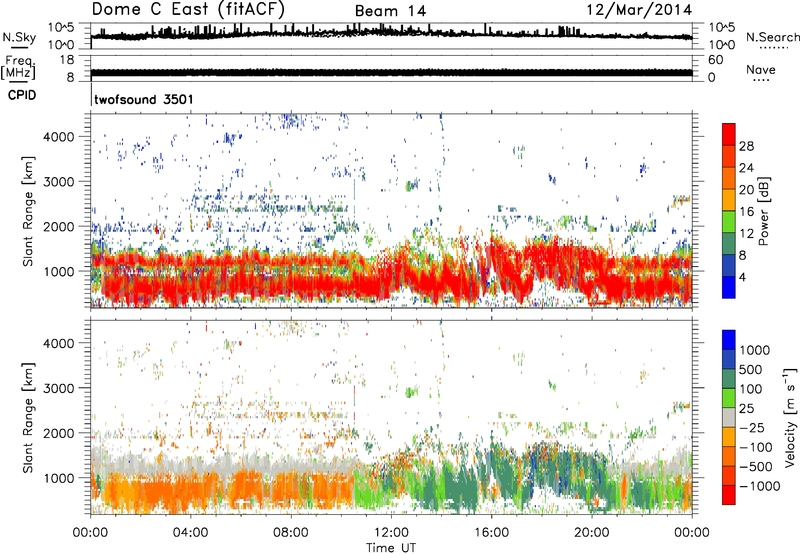This screenshot has width=800, height=554.
Task: Click the light green segment of power color bar
Action: click(x=729, y=221)
